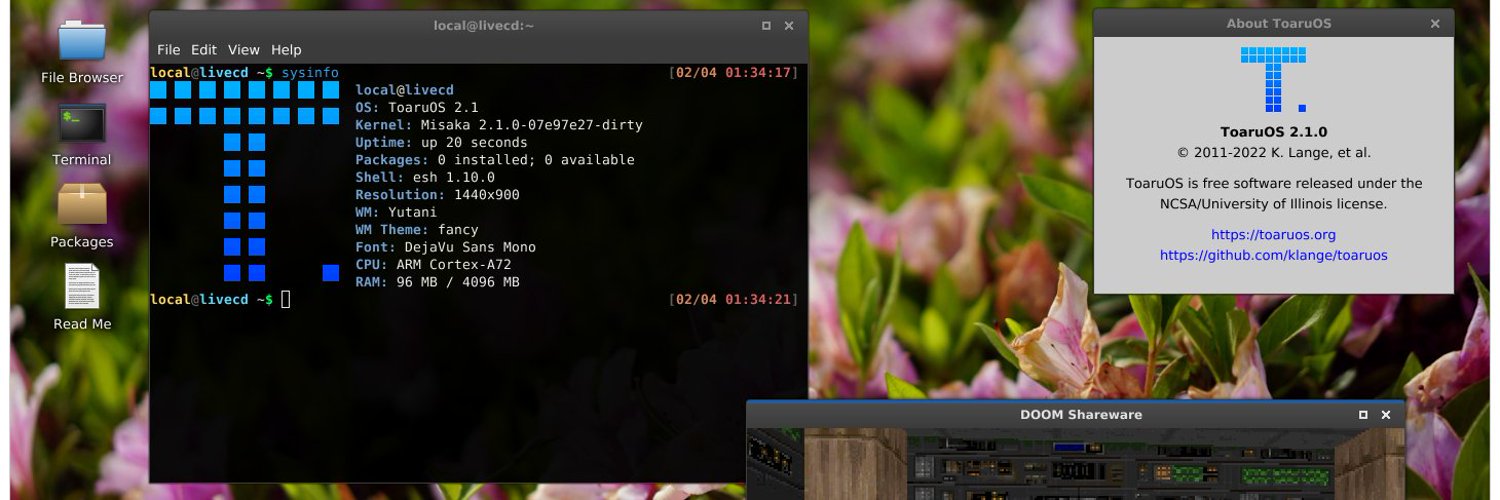Image resolution: width=1500 pixels, height=500 pixels.
Task: Open the File Browser desktop icon
Action: pyautogui.click(x=82, y=52)
